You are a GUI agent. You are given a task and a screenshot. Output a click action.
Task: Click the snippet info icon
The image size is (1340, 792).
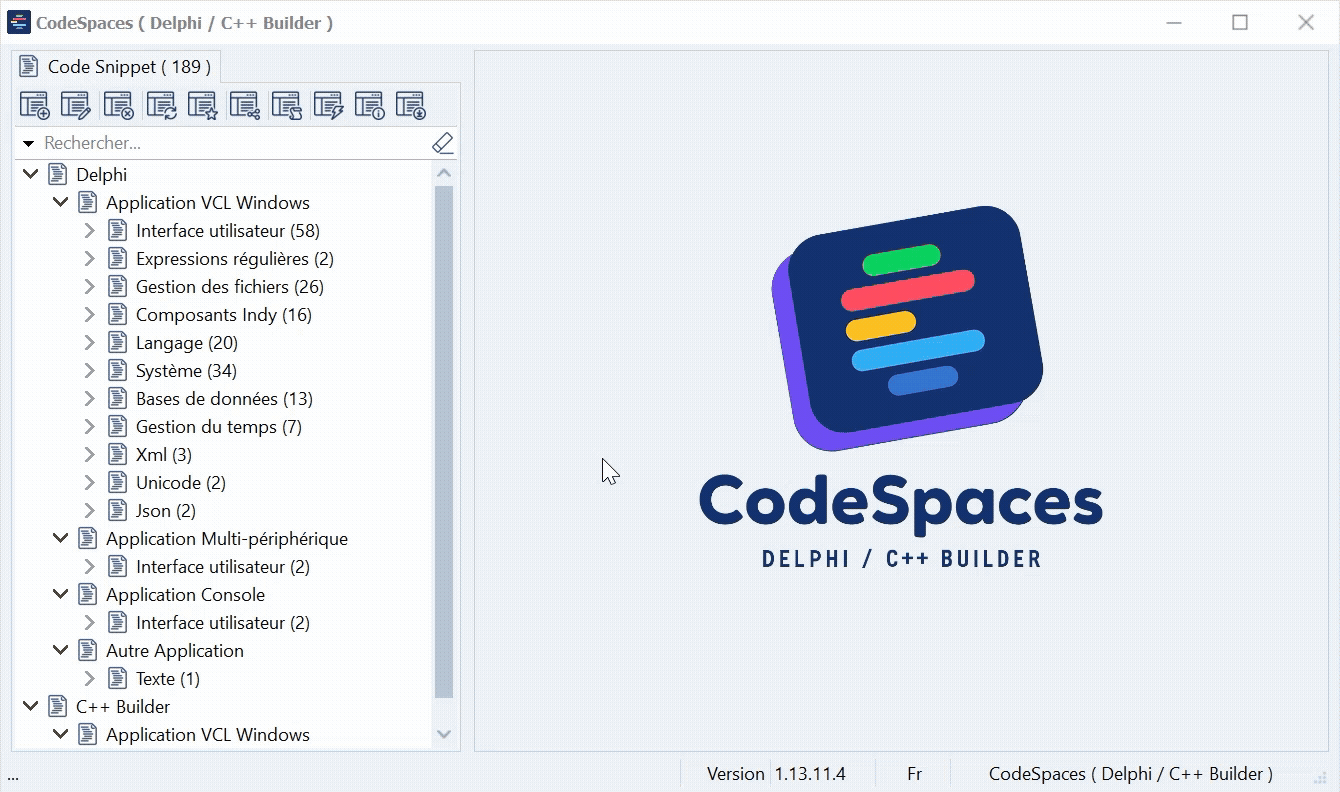(x=369, y=105)
